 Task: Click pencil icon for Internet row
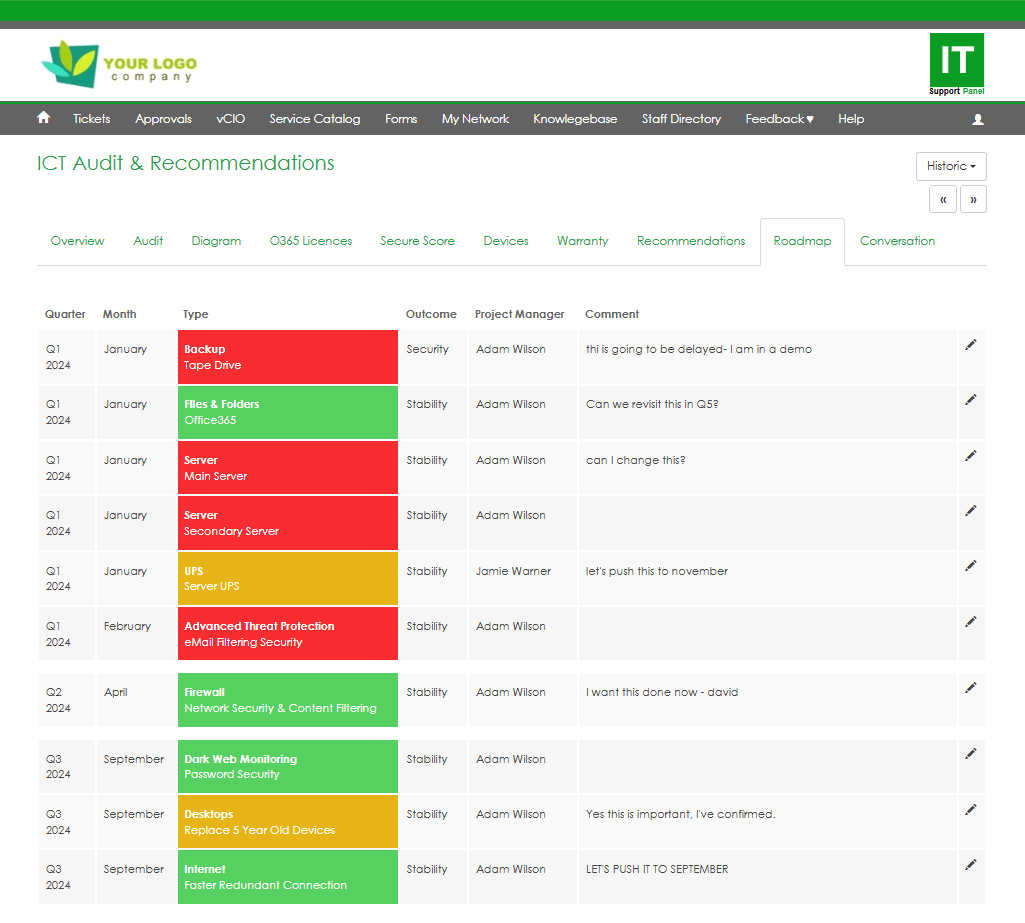[x=970, y=865]
